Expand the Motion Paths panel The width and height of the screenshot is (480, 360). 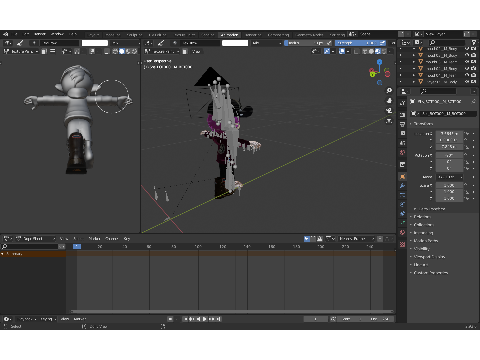(425, 241)
